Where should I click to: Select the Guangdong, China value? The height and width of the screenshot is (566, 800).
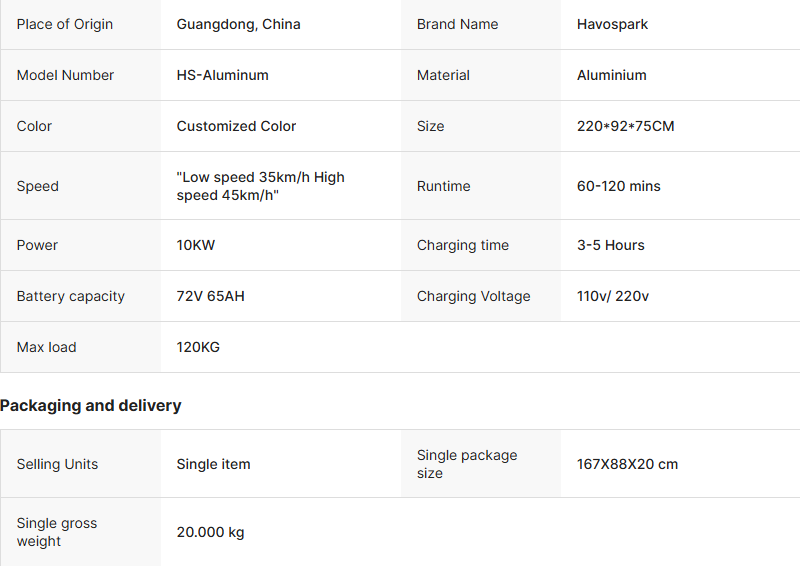click(238, 24)
